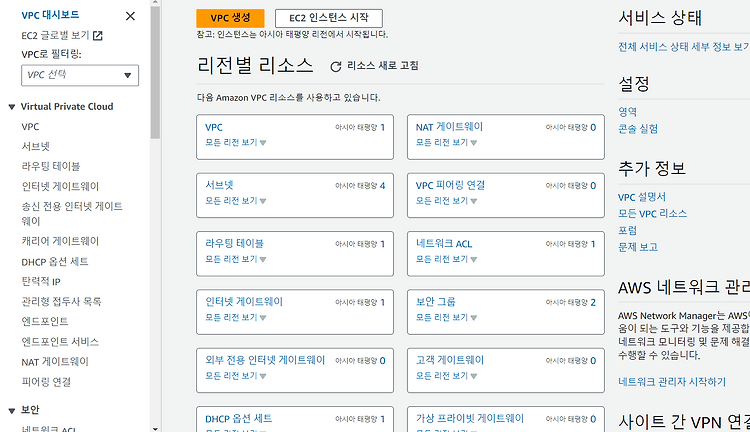Collapse the Virtual Private Cloud section
Image resolution: width=750 pixels, height=432 pixels.
12,107
